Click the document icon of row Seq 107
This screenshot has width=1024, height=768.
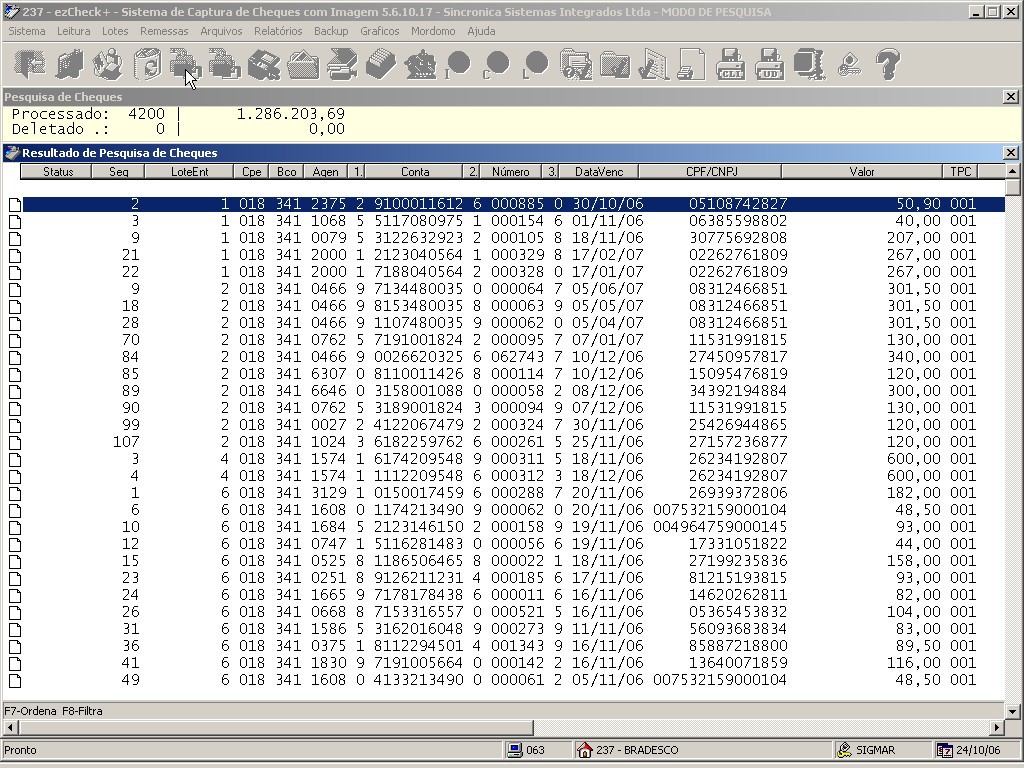(x=15, y=443)
